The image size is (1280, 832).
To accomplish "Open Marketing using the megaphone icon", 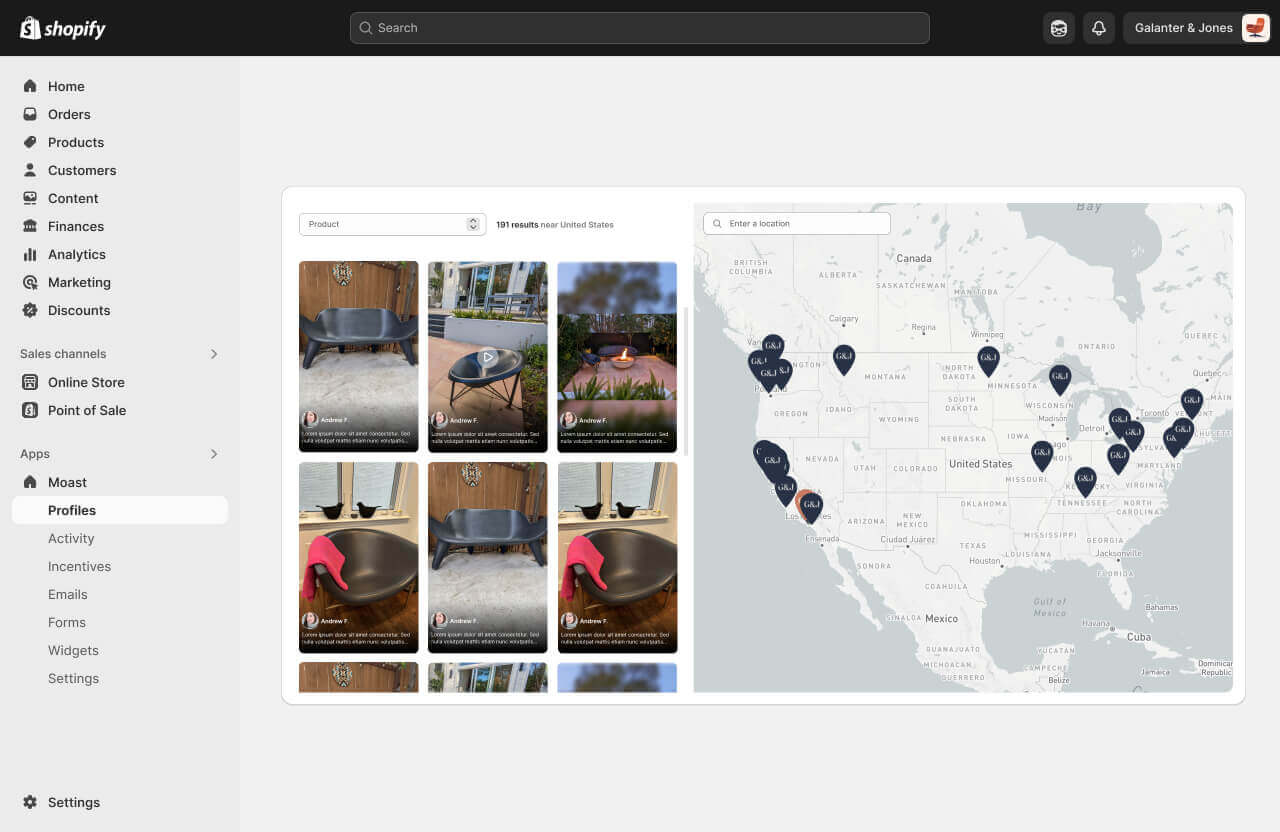I will 30,282.
